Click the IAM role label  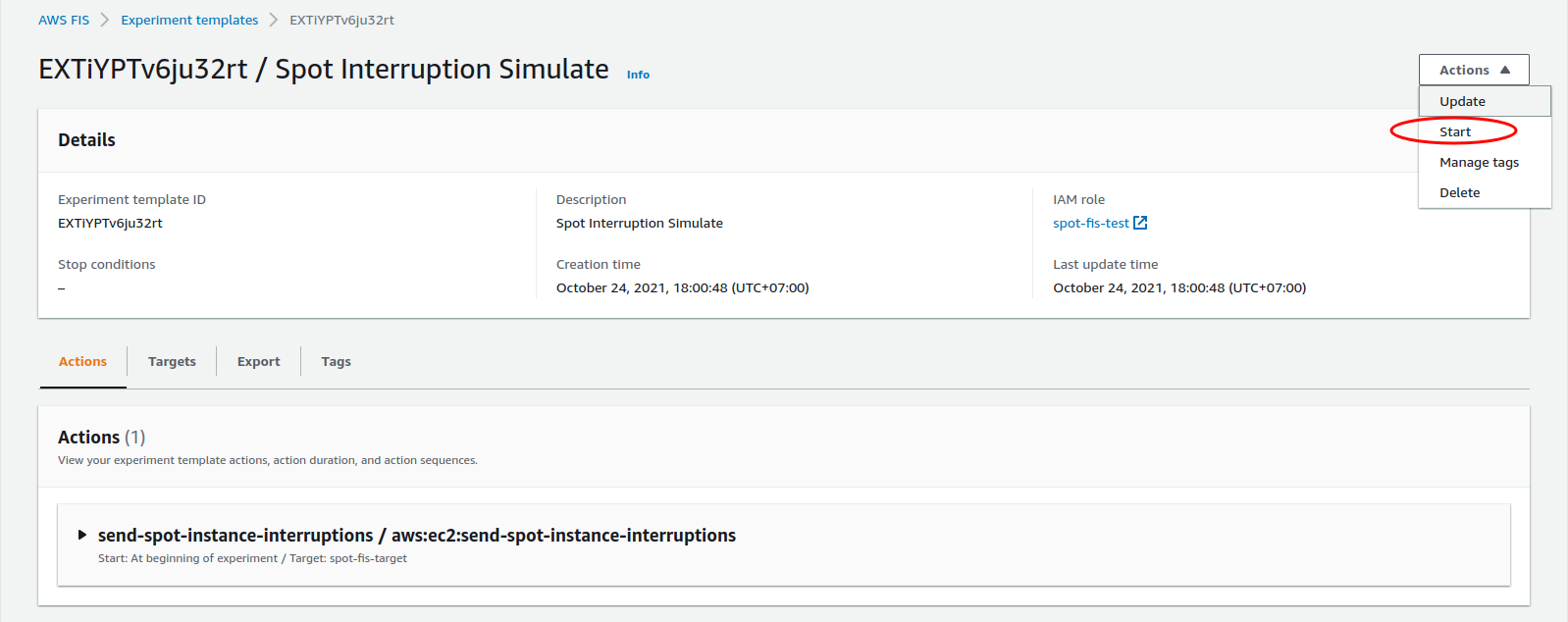pos(1078,199)
